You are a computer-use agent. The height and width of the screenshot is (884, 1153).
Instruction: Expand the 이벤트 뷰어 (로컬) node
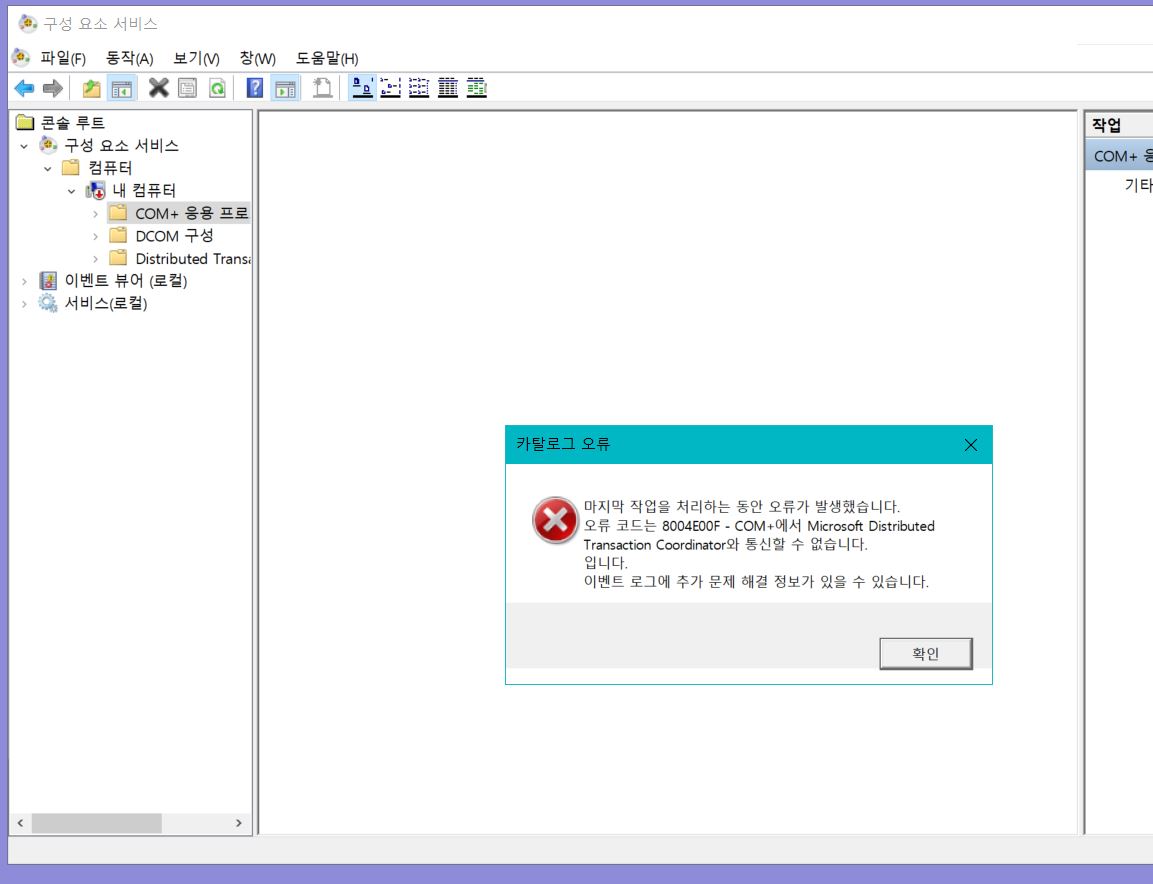24,282
